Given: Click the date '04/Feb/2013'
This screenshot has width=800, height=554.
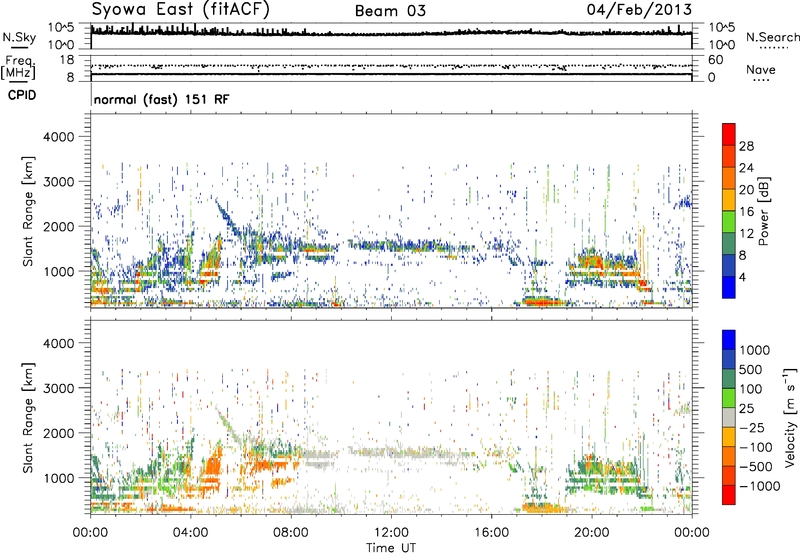Looking at the screenshot, I should (639, 9).
